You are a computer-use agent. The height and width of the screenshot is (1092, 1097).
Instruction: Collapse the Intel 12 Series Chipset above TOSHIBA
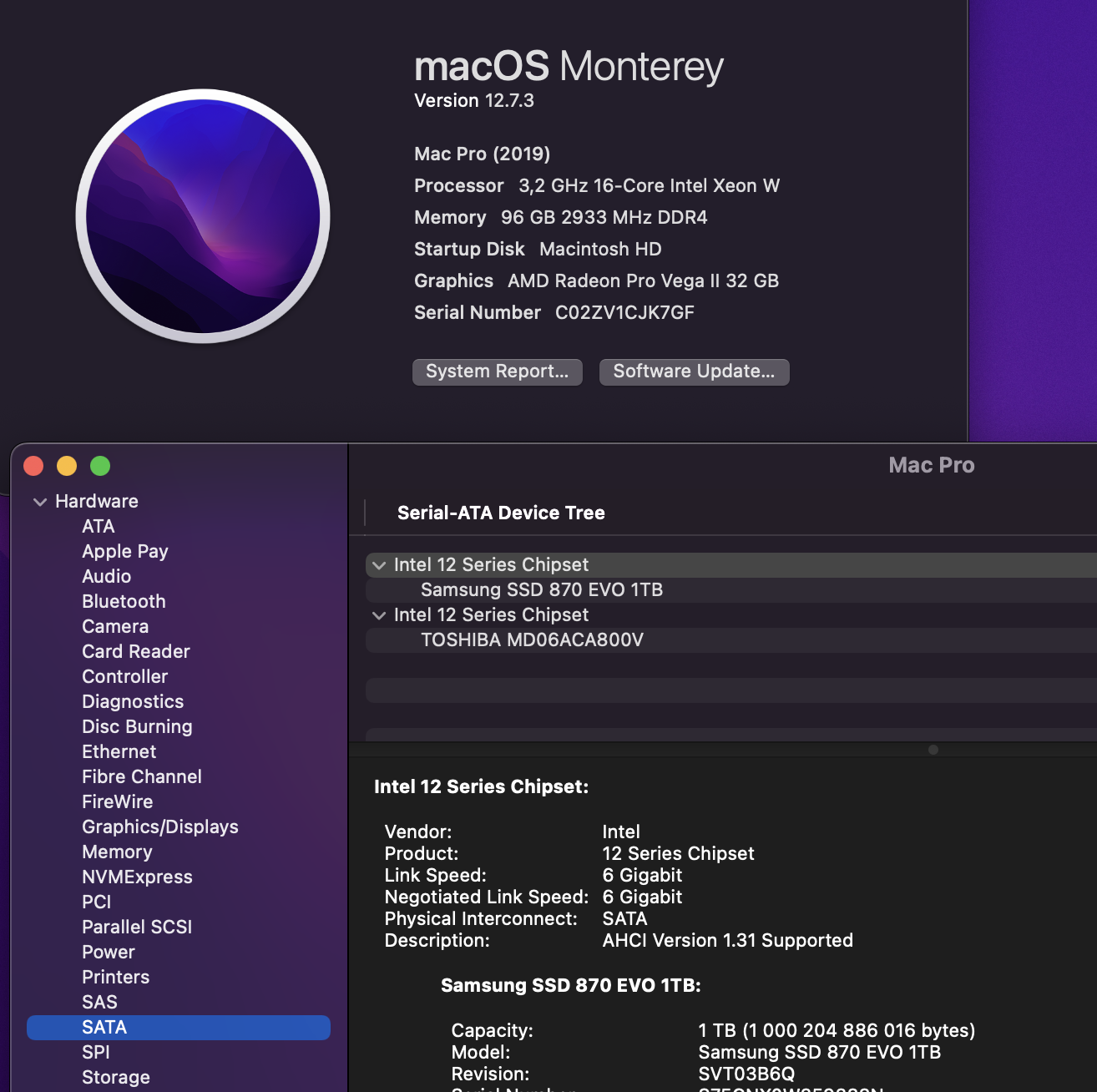click(379, 615)
